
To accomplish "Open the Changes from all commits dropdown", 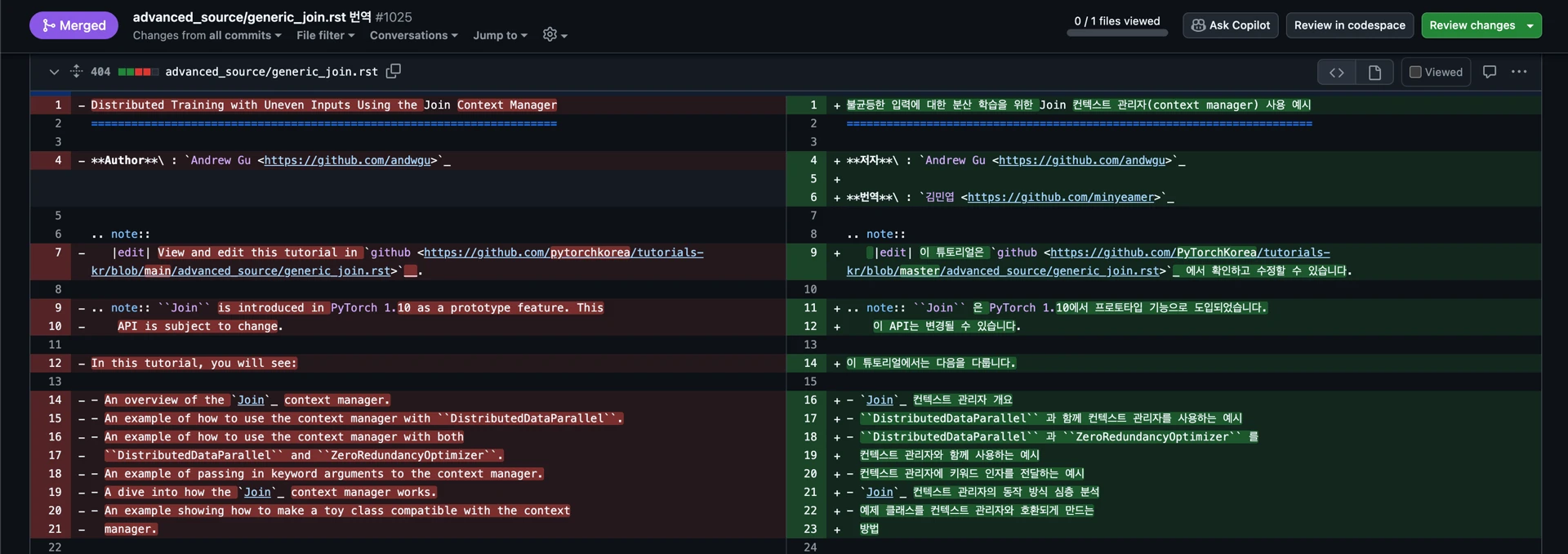I will (207, 35).
